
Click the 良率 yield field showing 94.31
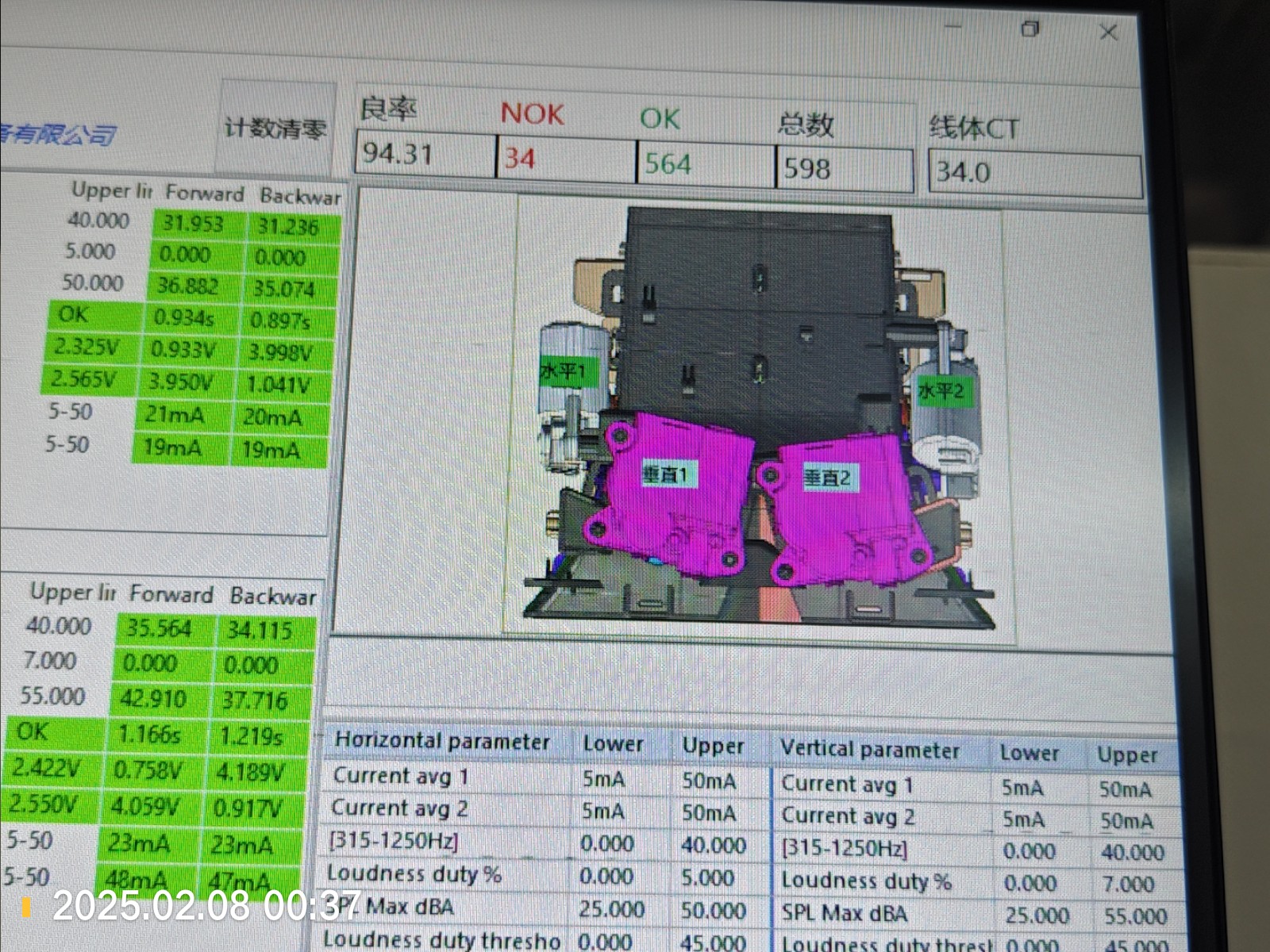(x=425, y=154)
